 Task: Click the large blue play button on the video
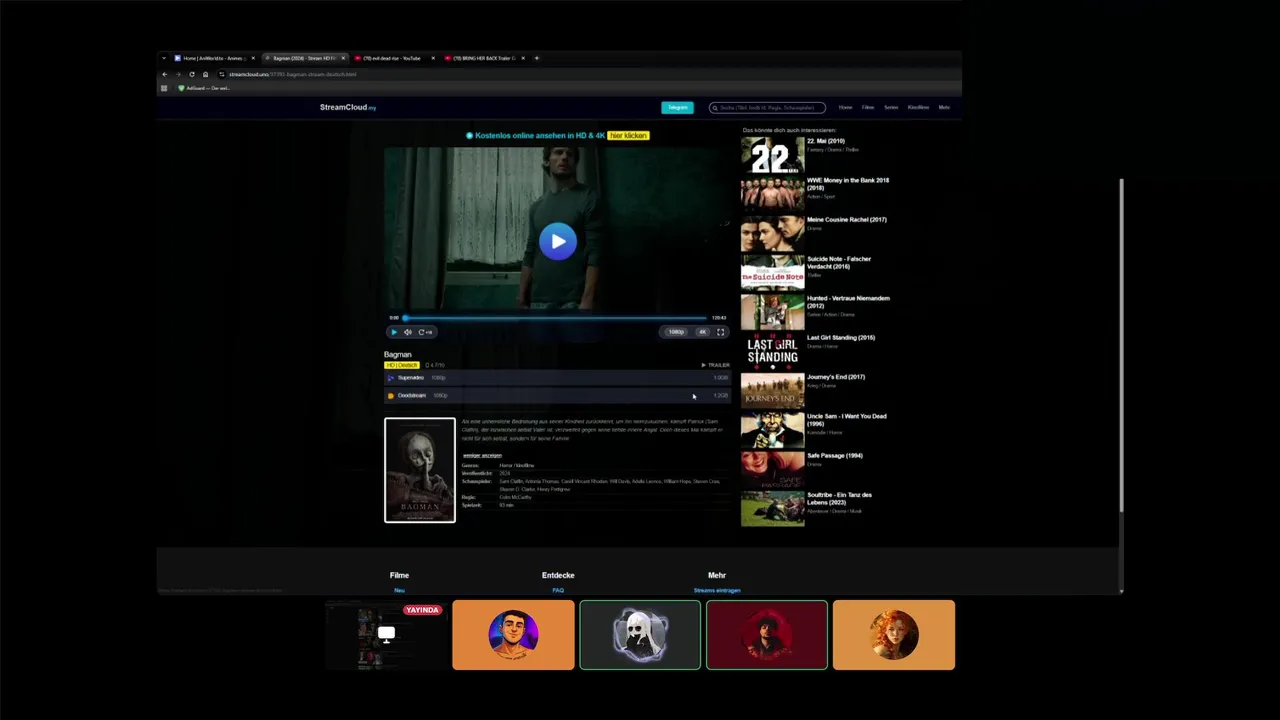[x=557, y=241]
